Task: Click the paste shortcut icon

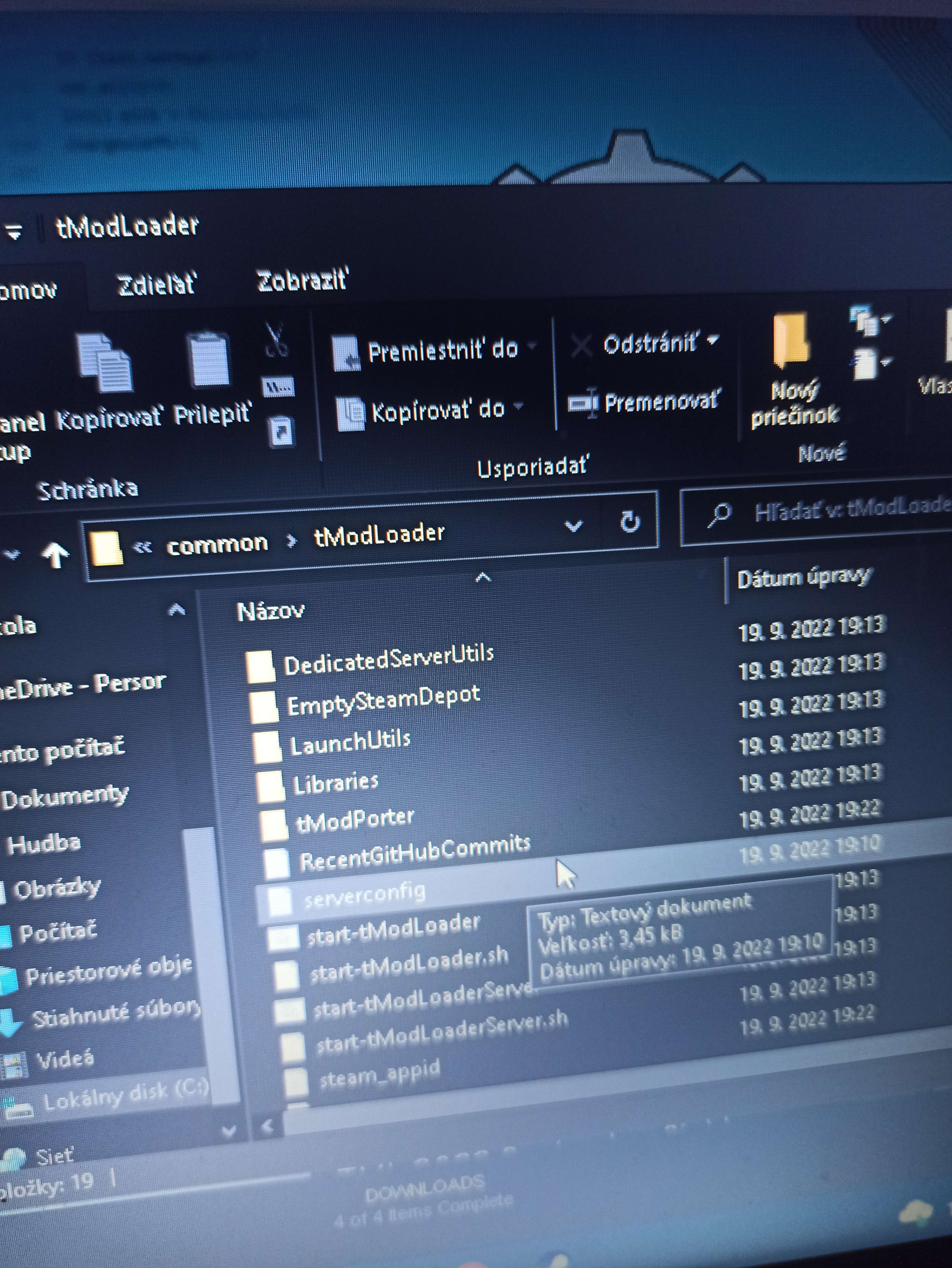Action: coord(281,432)
